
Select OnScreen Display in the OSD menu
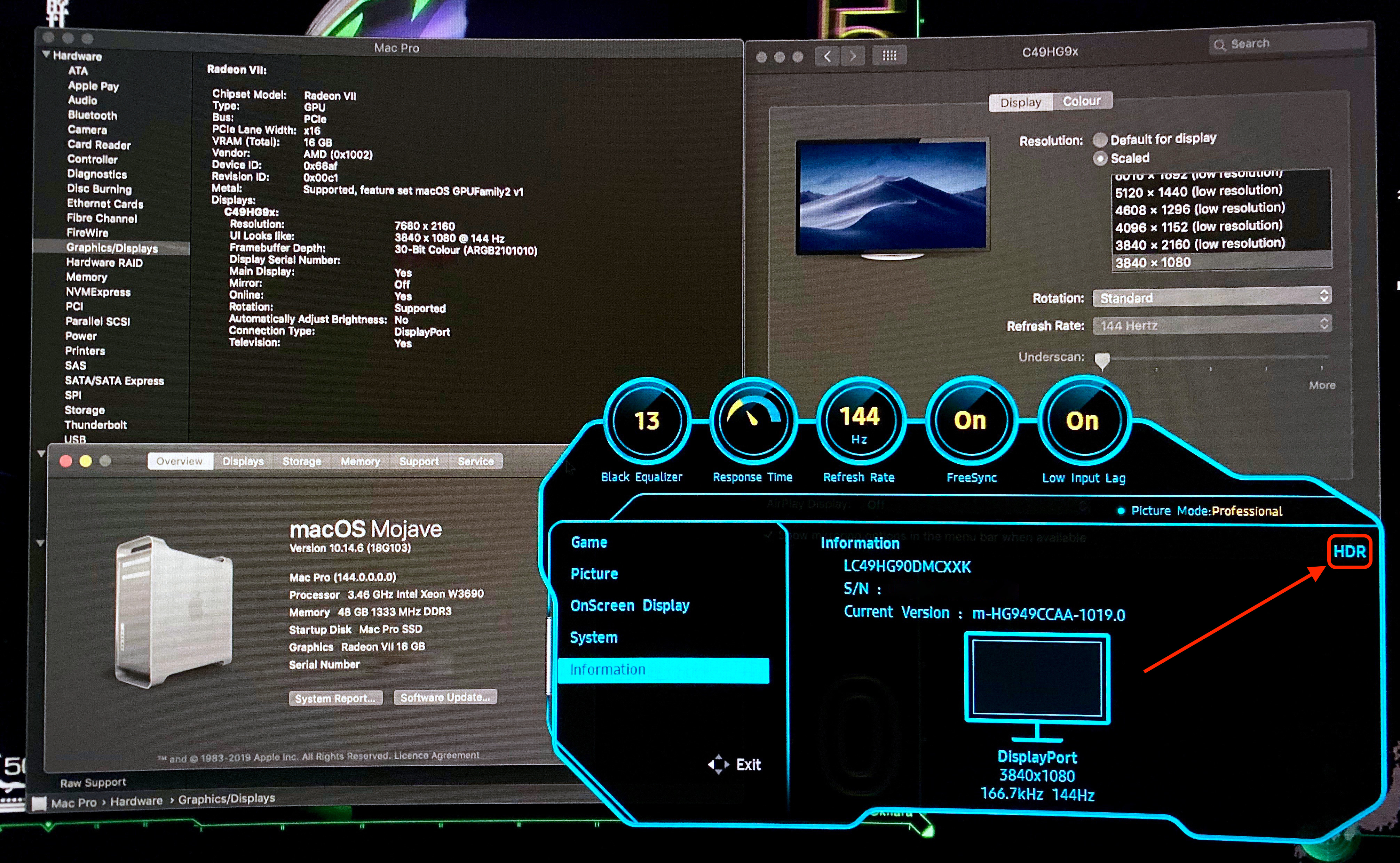click(630, 606)
